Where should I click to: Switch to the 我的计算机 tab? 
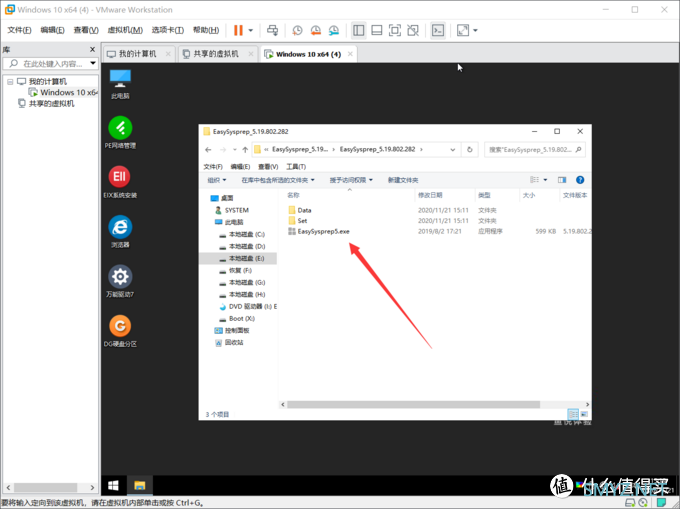[x=138, y=54]
